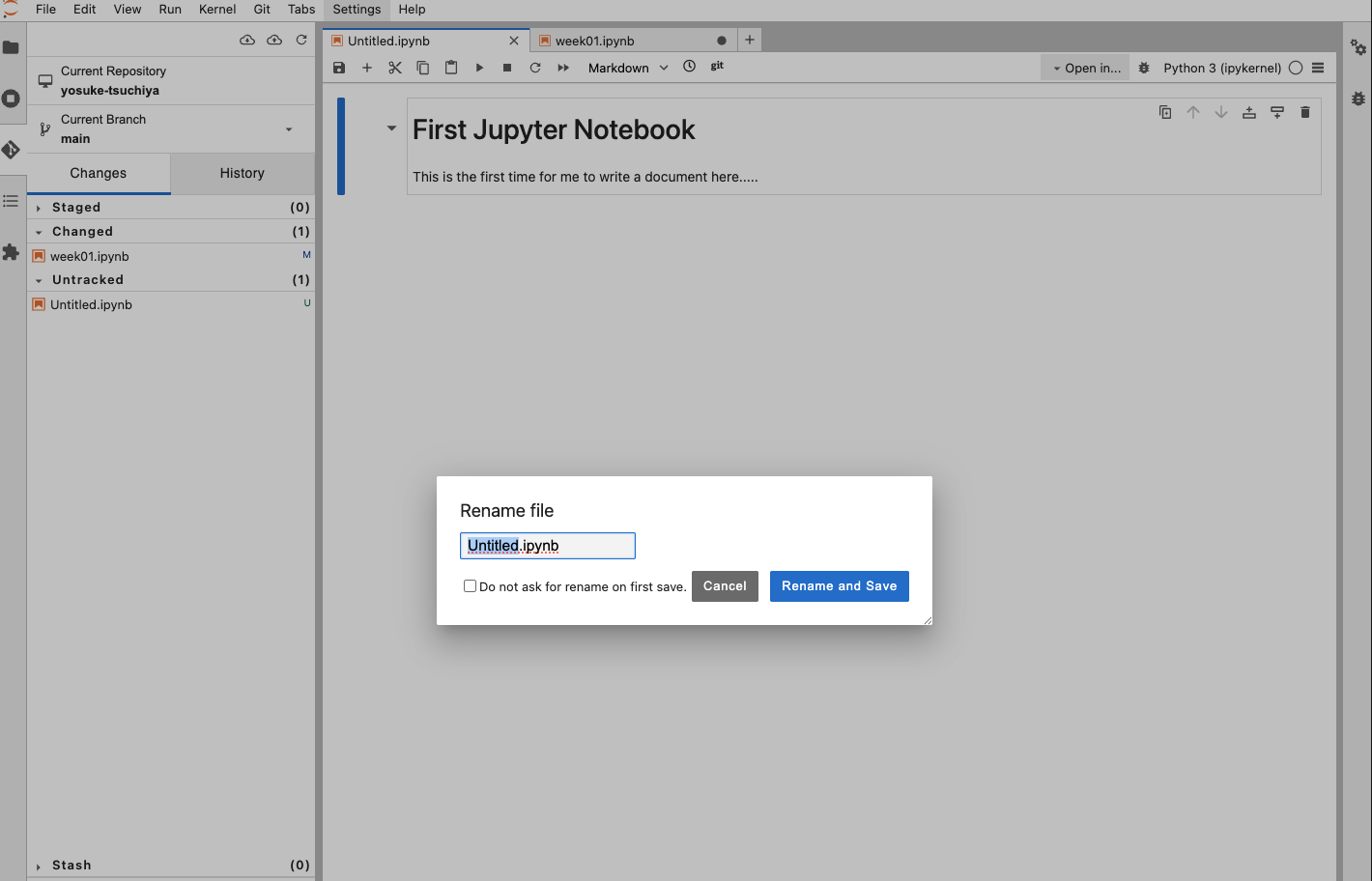Click the Rename and Save button
This screenshot has height=881, width=1372.
coord(839,586)
